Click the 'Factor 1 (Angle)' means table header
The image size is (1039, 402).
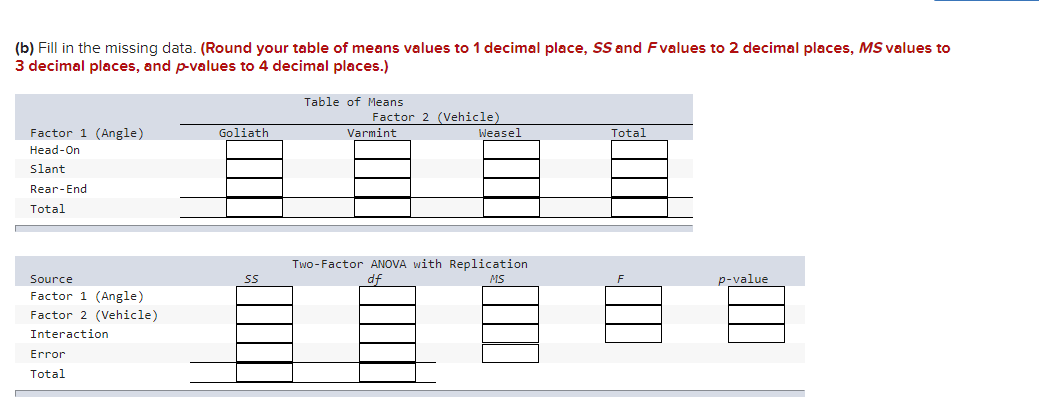tap(87, 133)
